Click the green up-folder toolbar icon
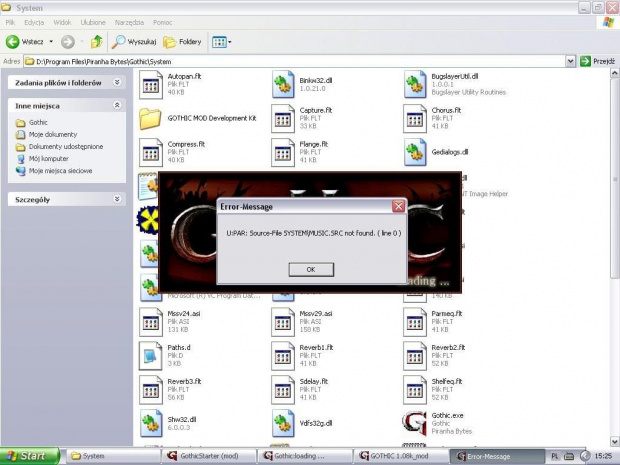 coord(96,42)
